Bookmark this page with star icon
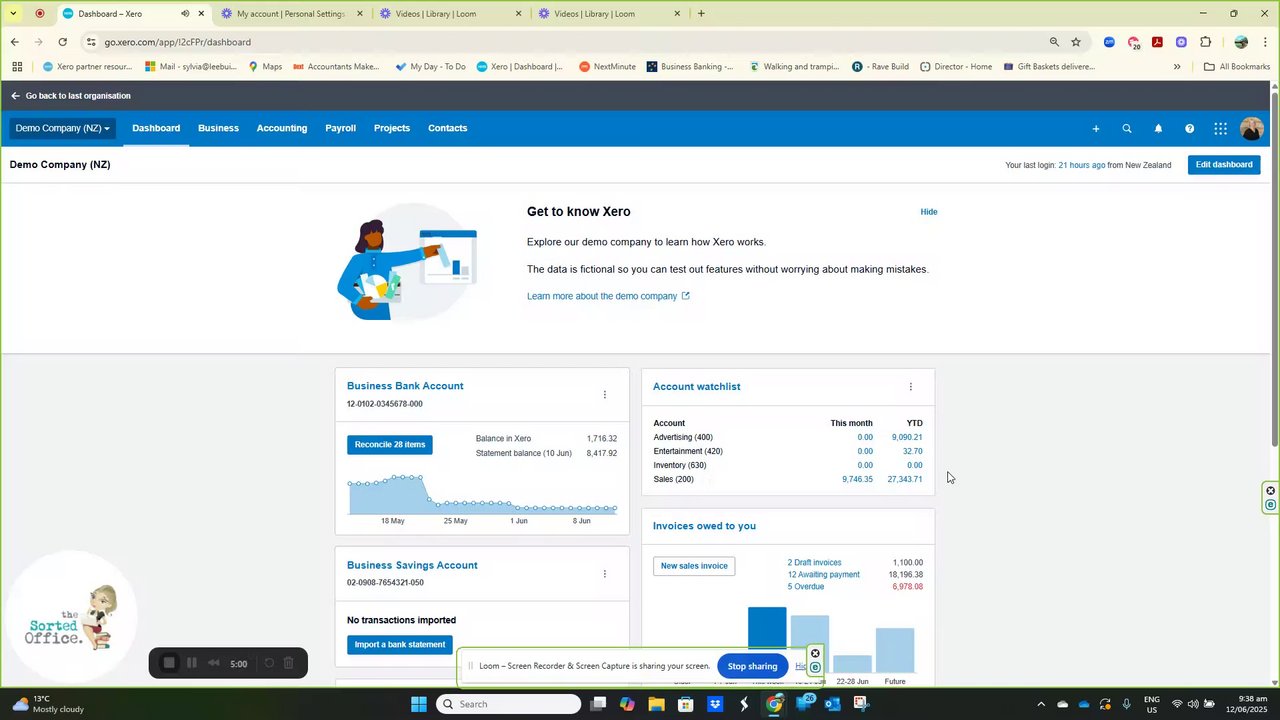Image resolution: width=1280 pixels, height=720 pixels. pos(1076,42)
